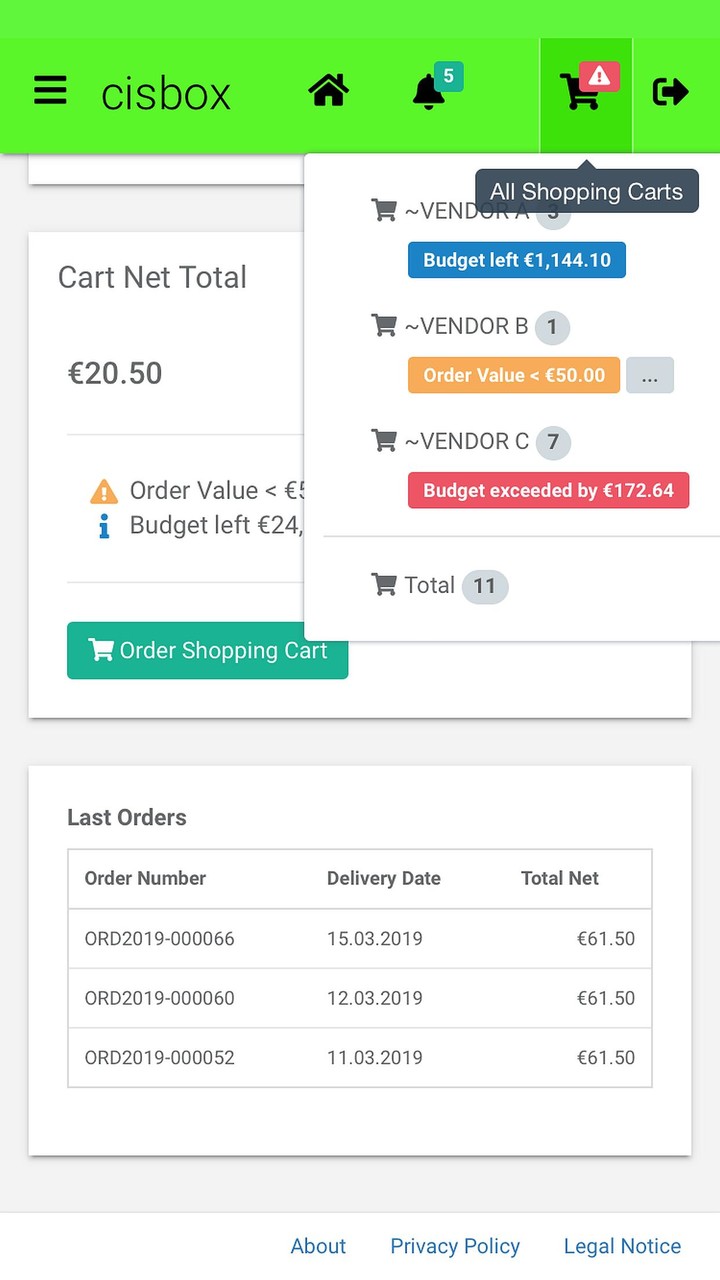The width and height of the screenshot is (720, 1280).
Task: Click the Order Shopping Cart button
Action: (x=207, y=650)
